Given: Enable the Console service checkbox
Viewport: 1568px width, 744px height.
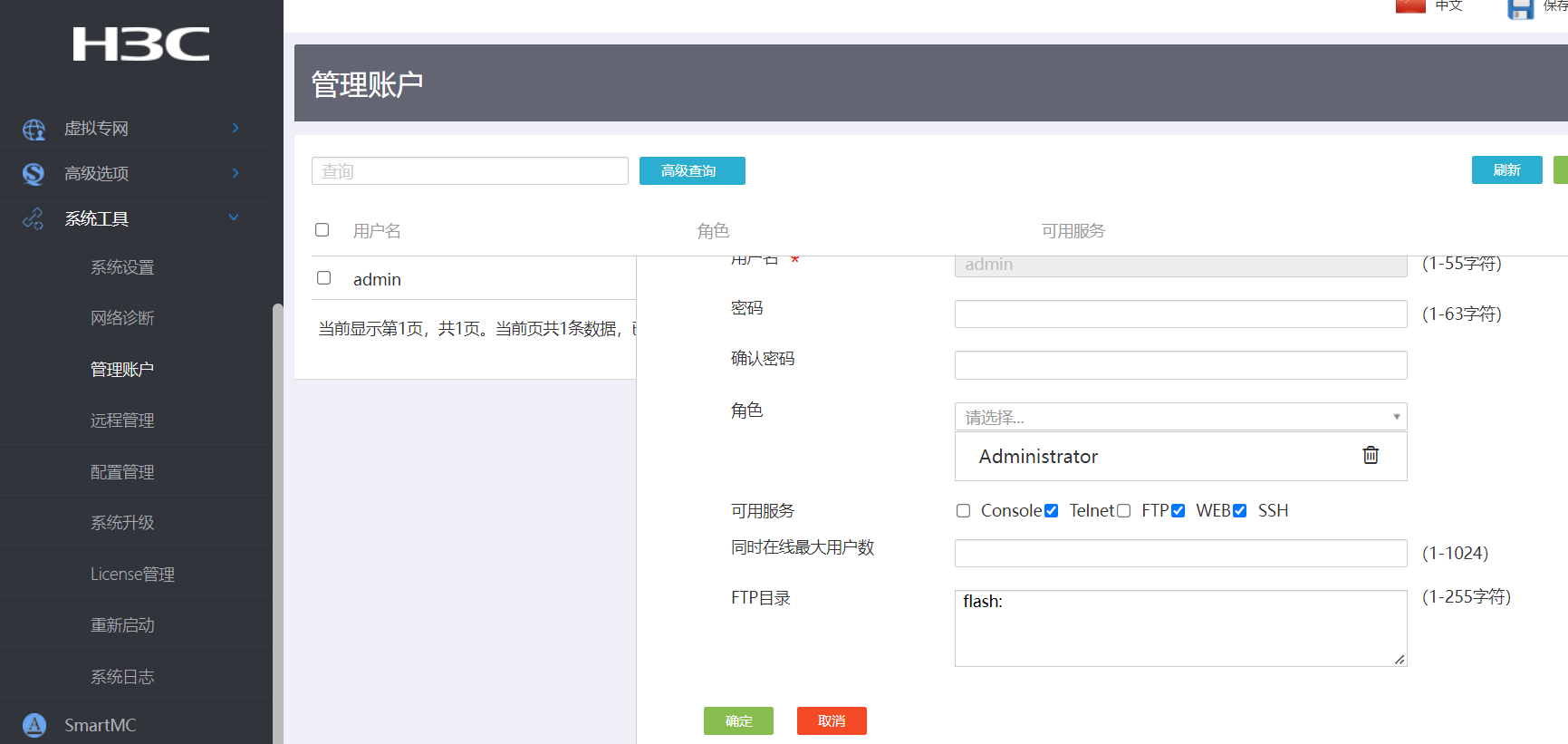Looking at the screenshot, I should [963, 511].
